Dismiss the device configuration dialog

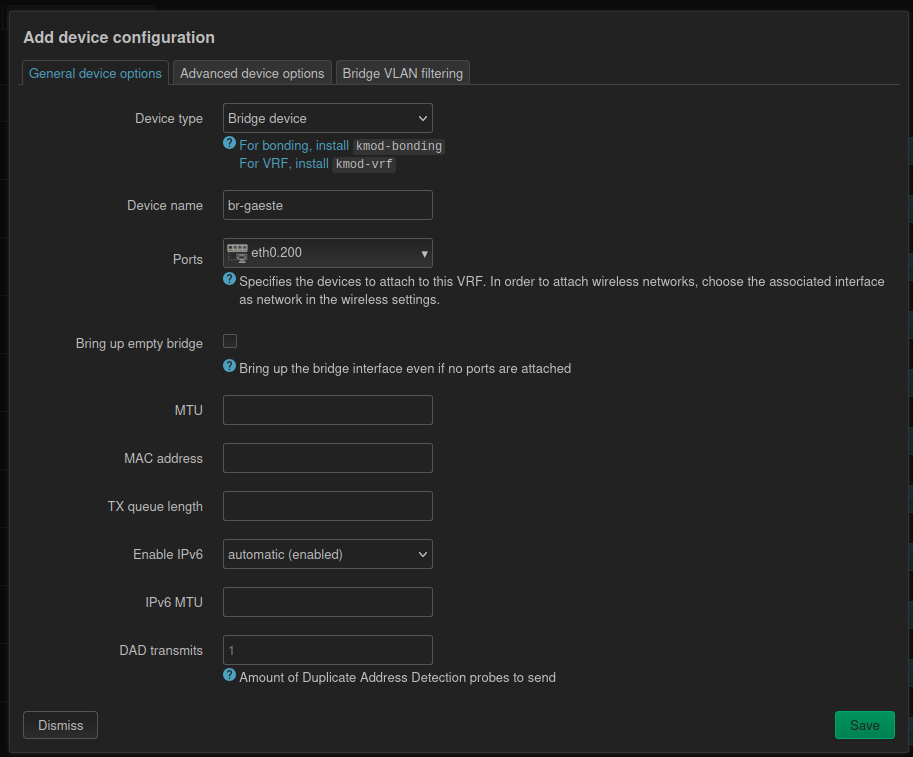click(x=61, y=725)
